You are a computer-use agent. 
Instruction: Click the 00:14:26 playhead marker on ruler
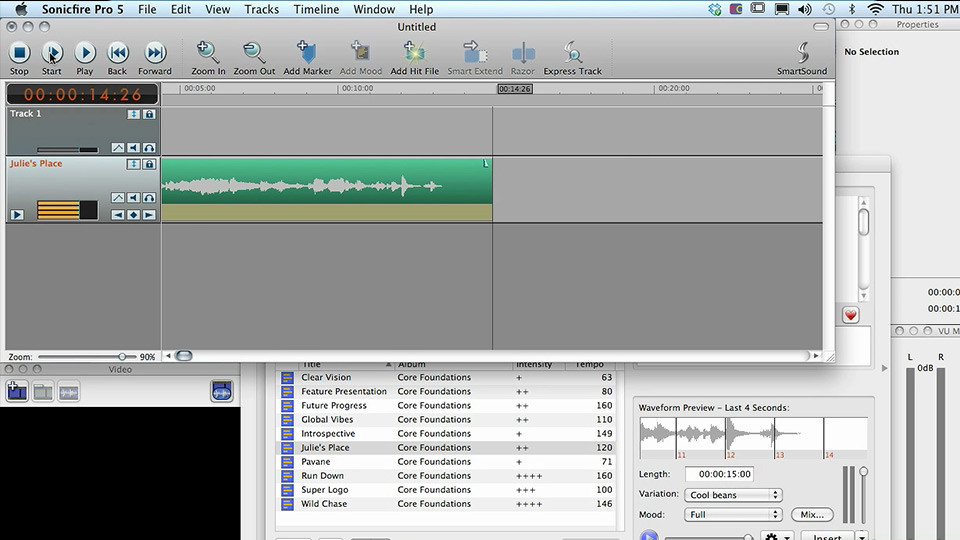(515, 89)
